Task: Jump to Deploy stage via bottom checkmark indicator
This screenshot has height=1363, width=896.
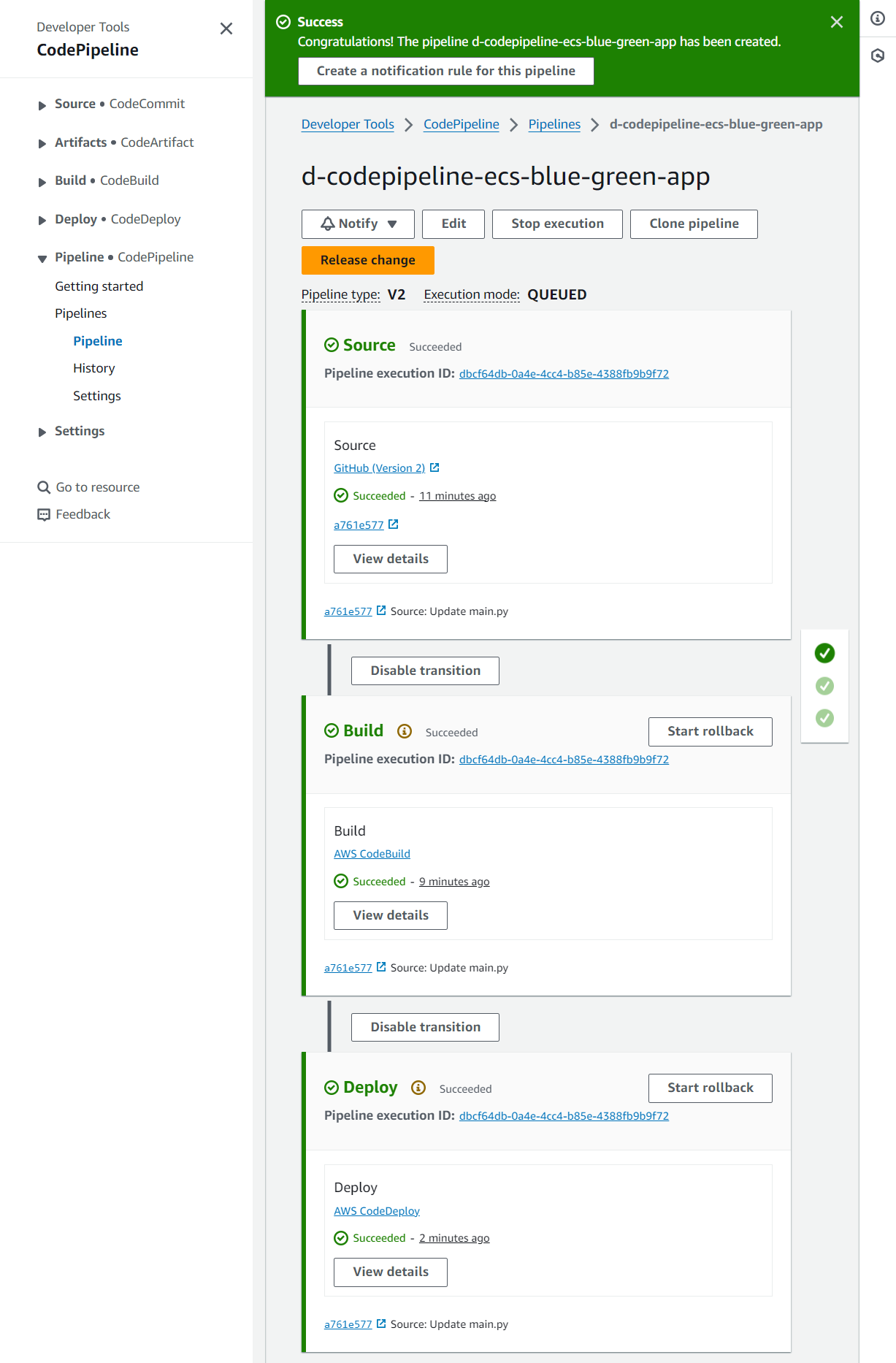Action: [824, 718]
